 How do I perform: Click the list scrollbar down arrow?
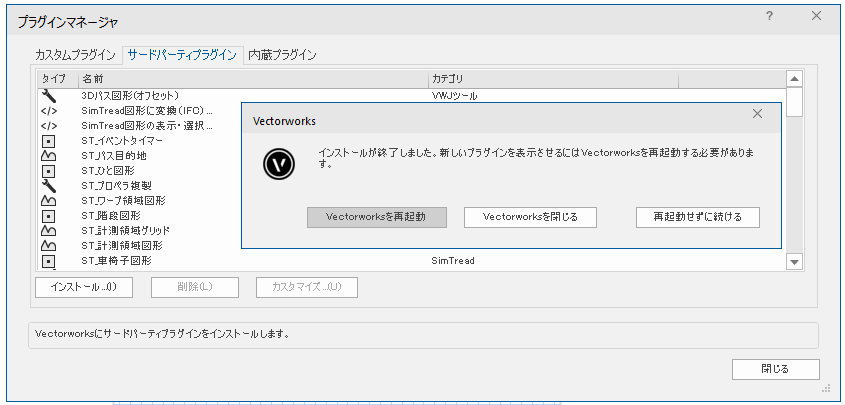point(794,262)
